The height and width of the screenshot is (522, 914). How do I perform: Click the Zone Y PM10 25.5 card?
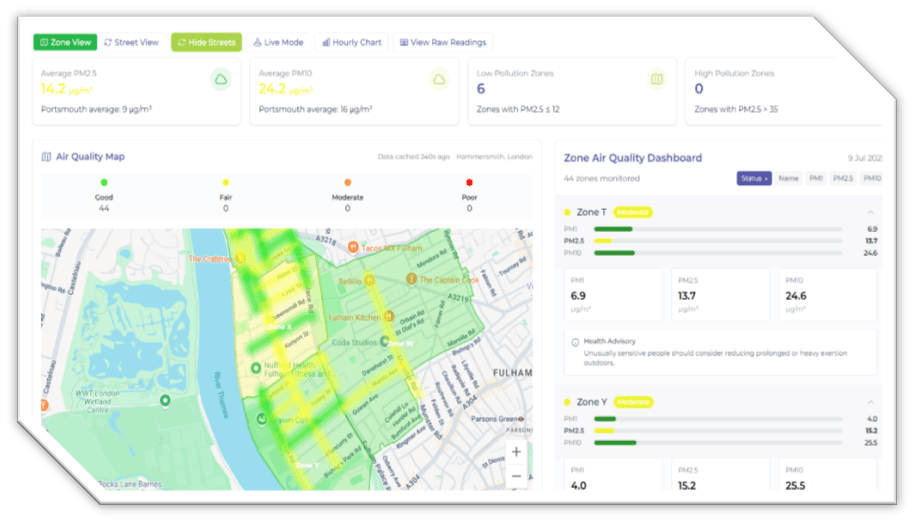pyautogui.click(x=828, y=475)
